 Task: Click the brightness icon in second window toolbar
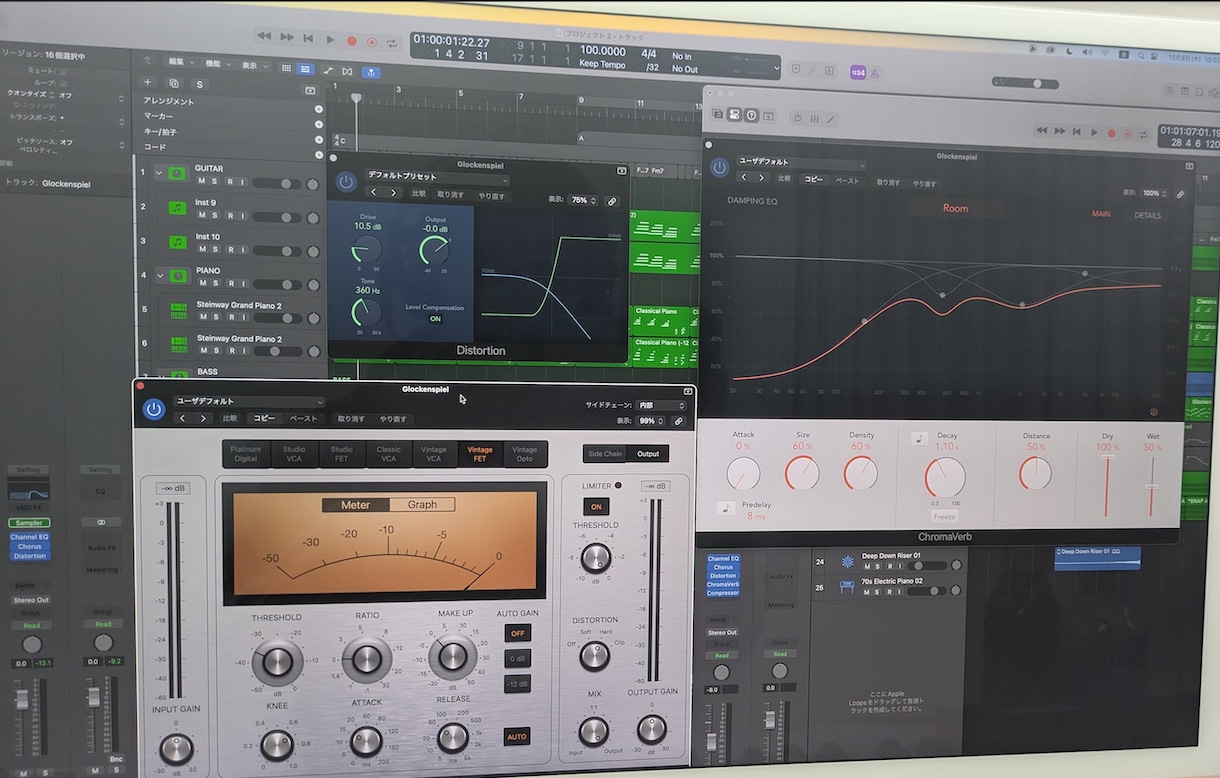(x=797, y=117)
